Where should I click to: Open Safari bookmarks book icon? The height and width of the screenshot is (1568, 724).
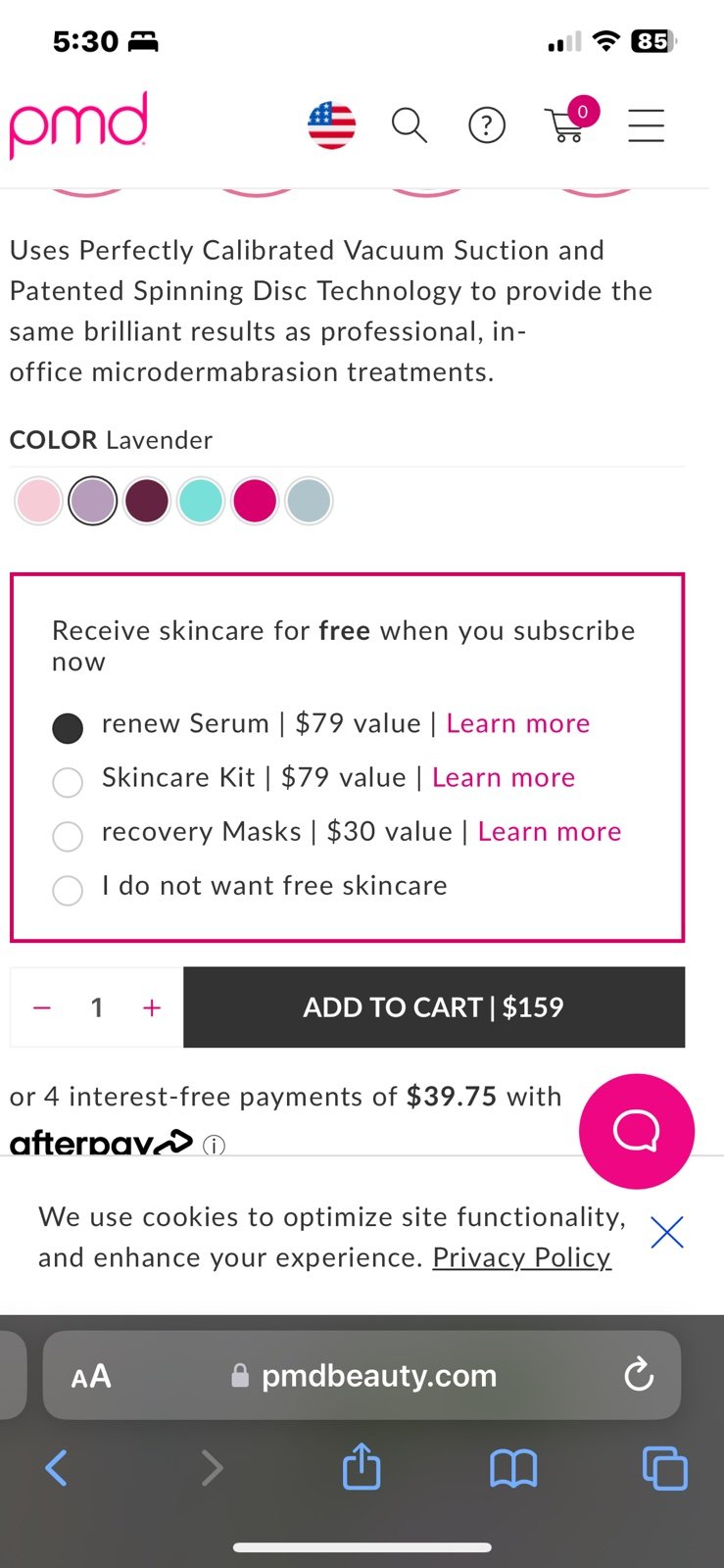(513, 1468)
